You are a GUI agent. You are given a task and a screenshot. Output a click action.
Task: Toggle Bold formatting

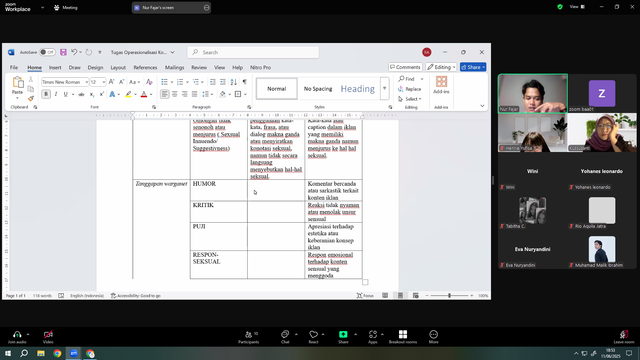[x=46, y=94]
